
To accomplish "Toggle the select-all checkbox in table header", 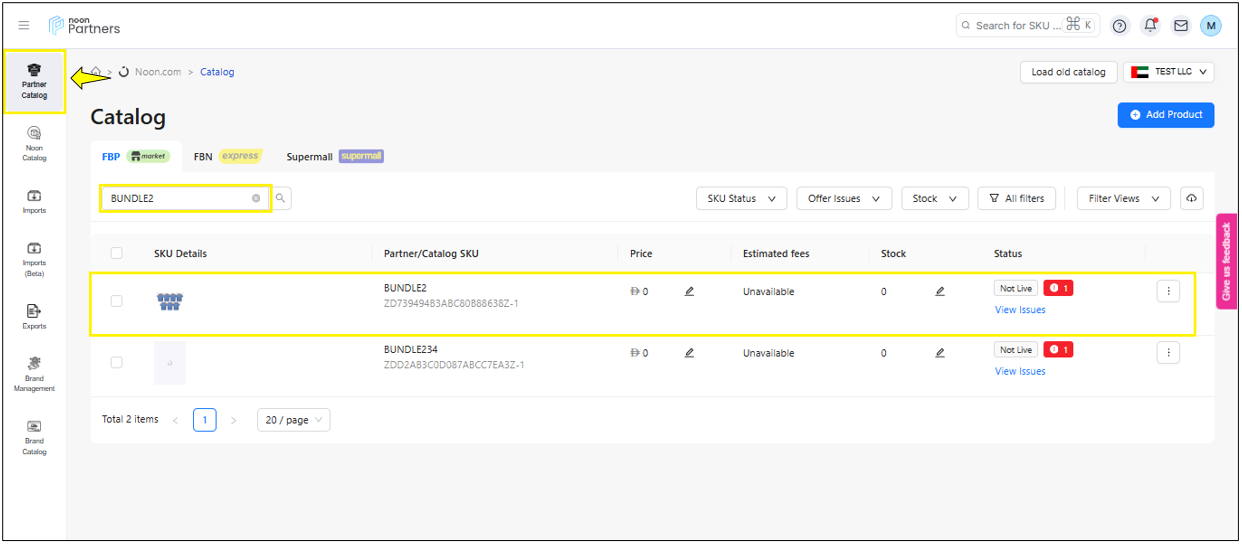I will point(117,253).
